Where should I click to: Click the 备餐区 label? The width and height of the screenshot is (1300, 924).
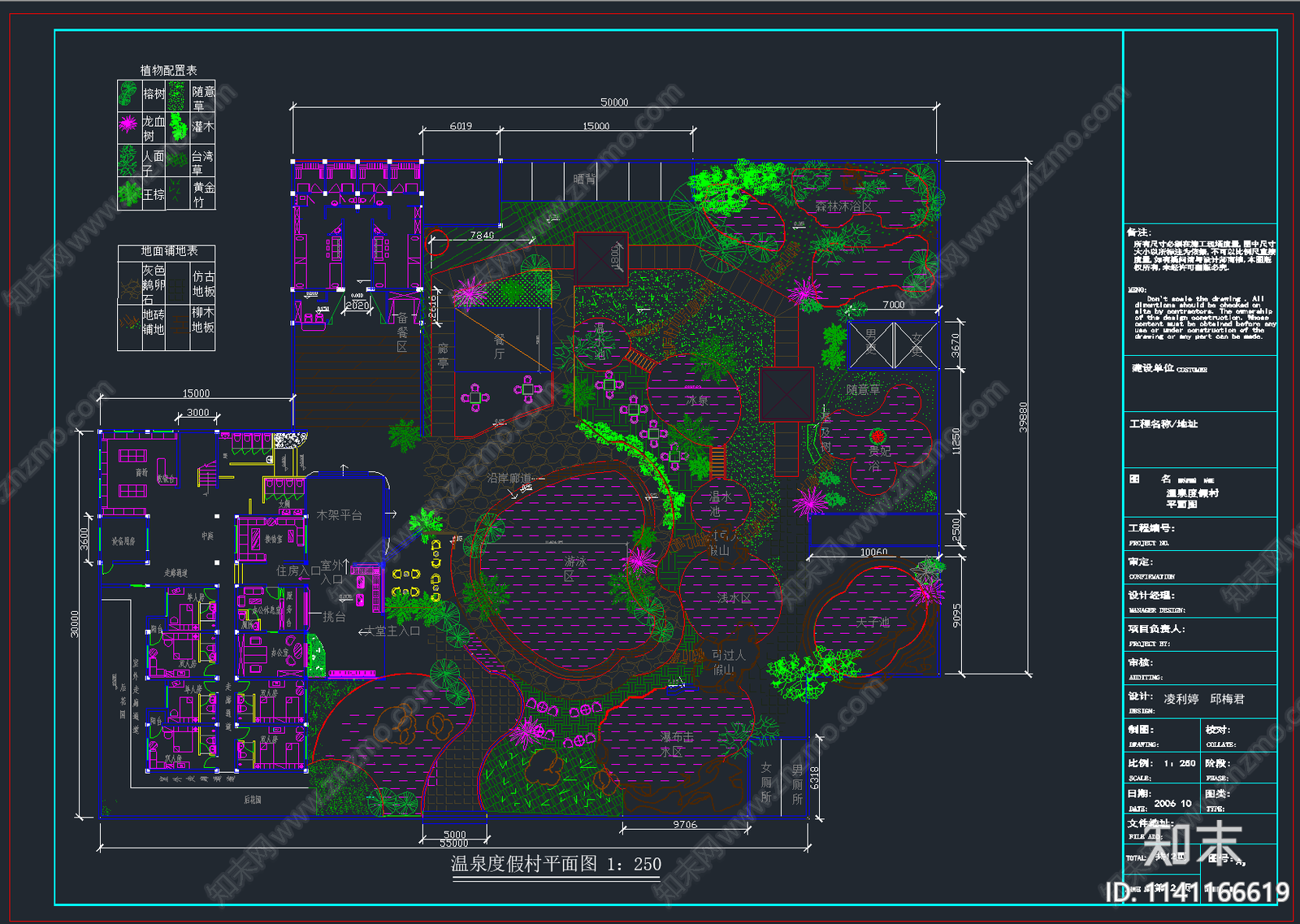[402, 332]
